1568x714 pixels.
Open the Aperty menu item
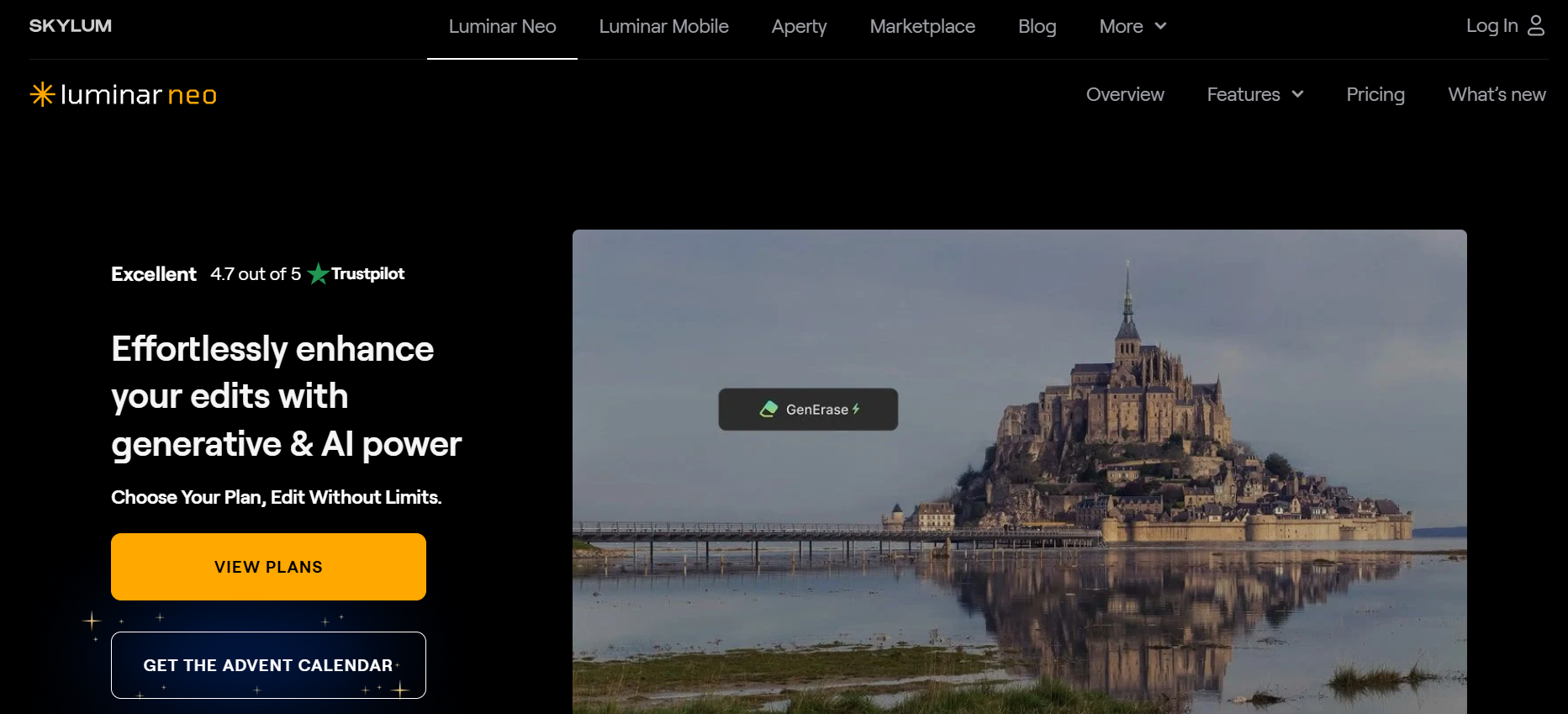coord(799,27)
